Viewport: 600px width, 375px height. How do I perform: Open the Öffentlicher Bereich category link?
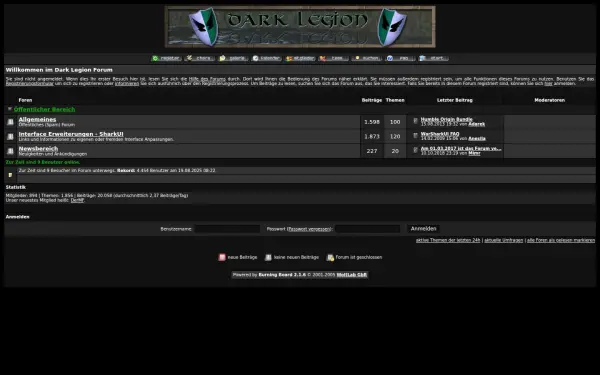coord(44,109)
